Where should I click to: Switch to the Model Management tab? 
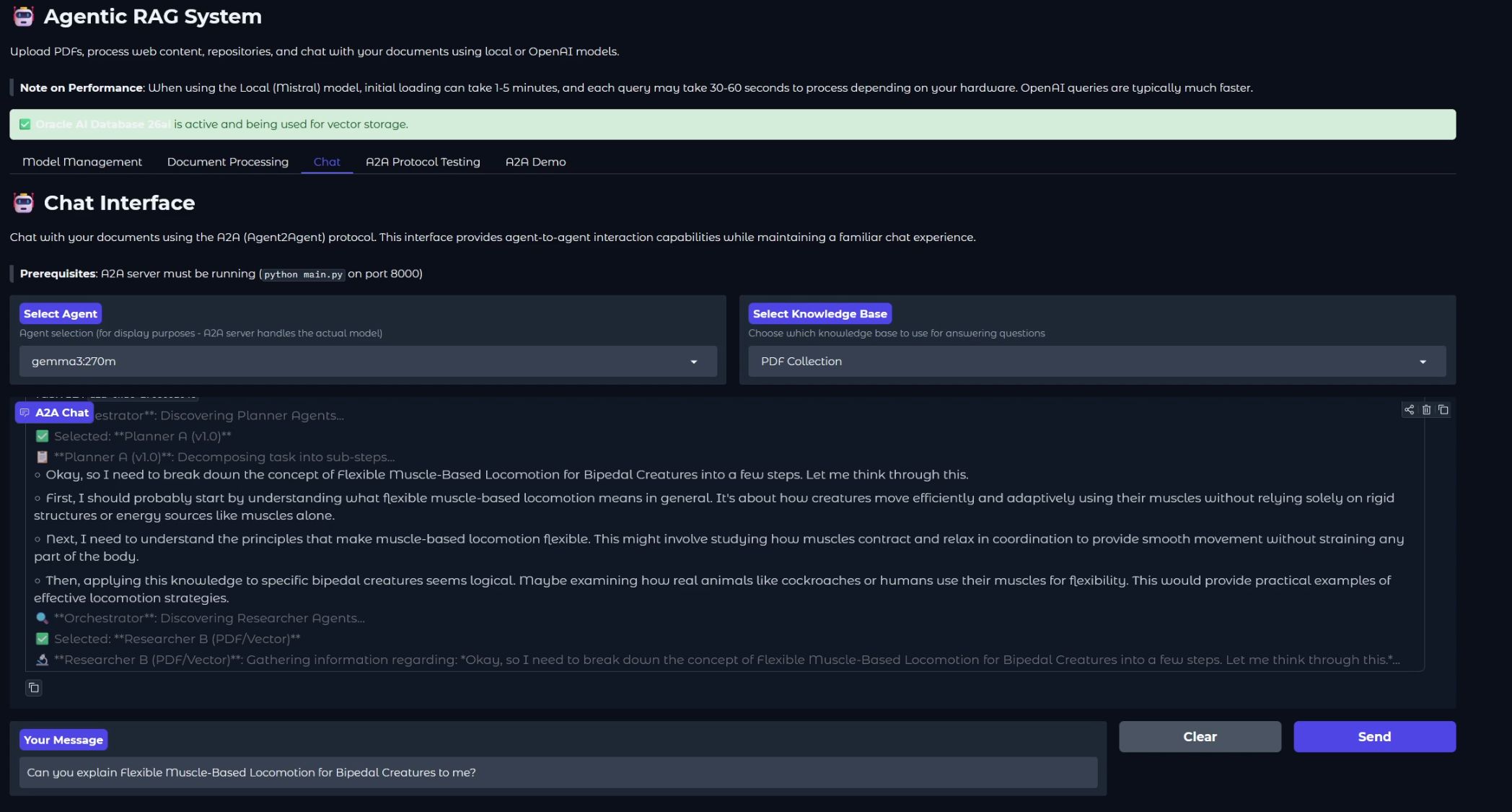coord(82,162)
